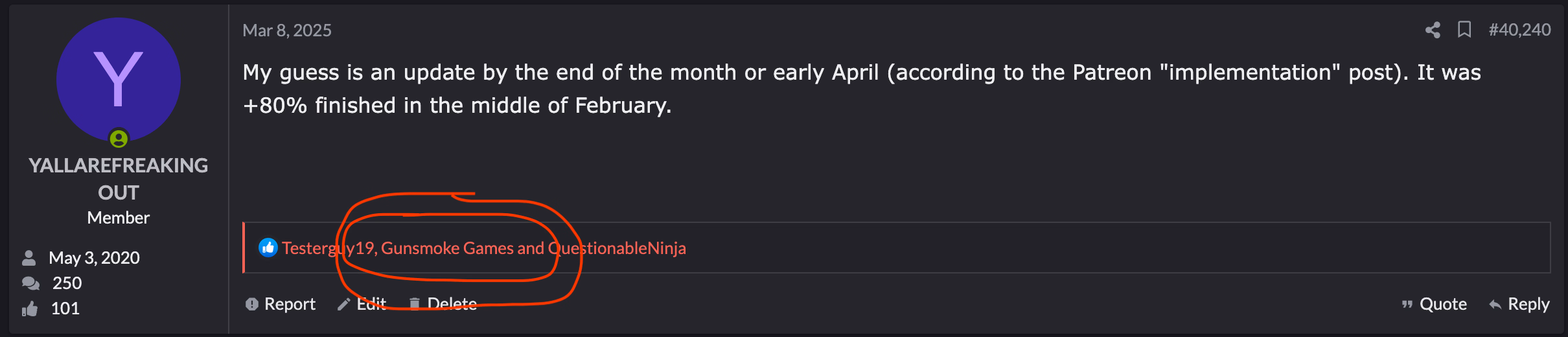Reply to this post
The image size is (1568, 337).
coord(1519,304)
